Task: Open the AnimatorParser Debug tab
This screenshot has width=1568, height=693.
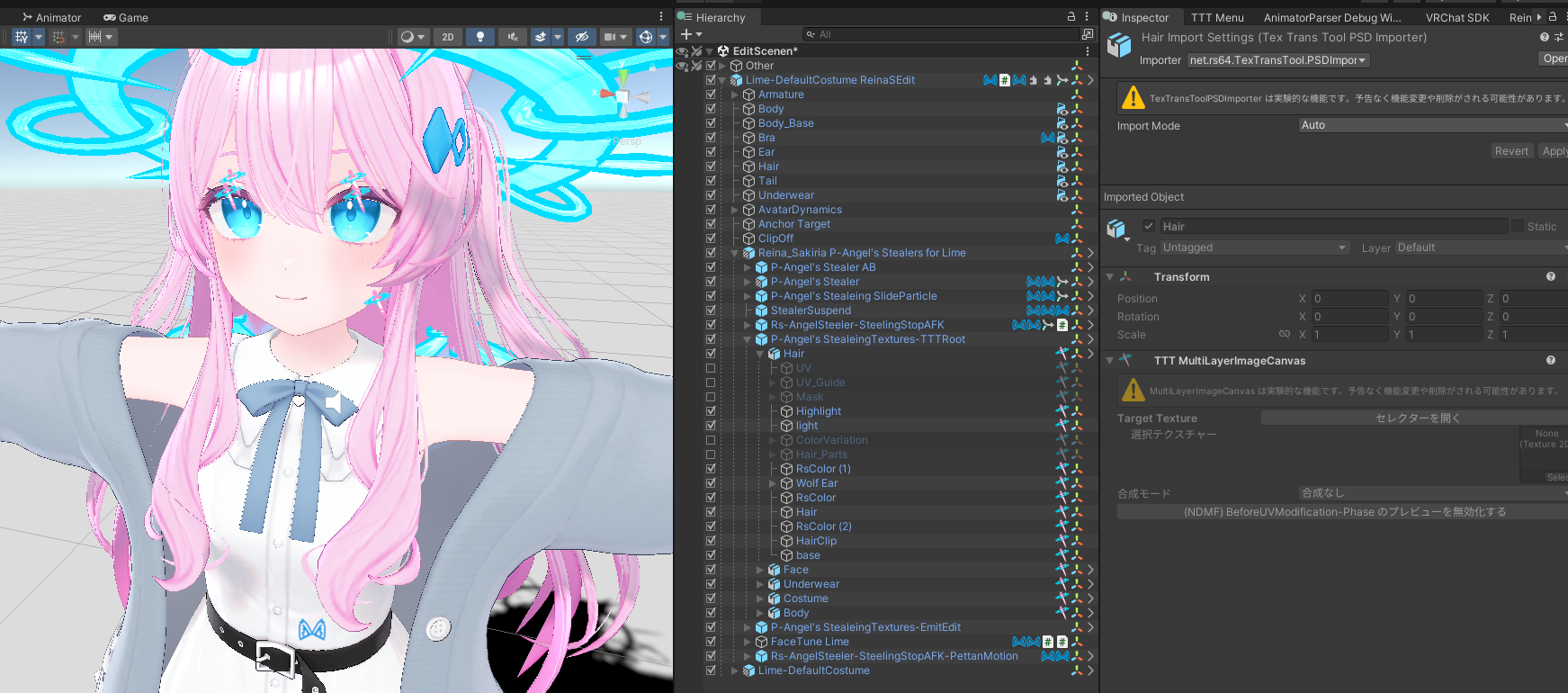Action: tap(1332, 17)
